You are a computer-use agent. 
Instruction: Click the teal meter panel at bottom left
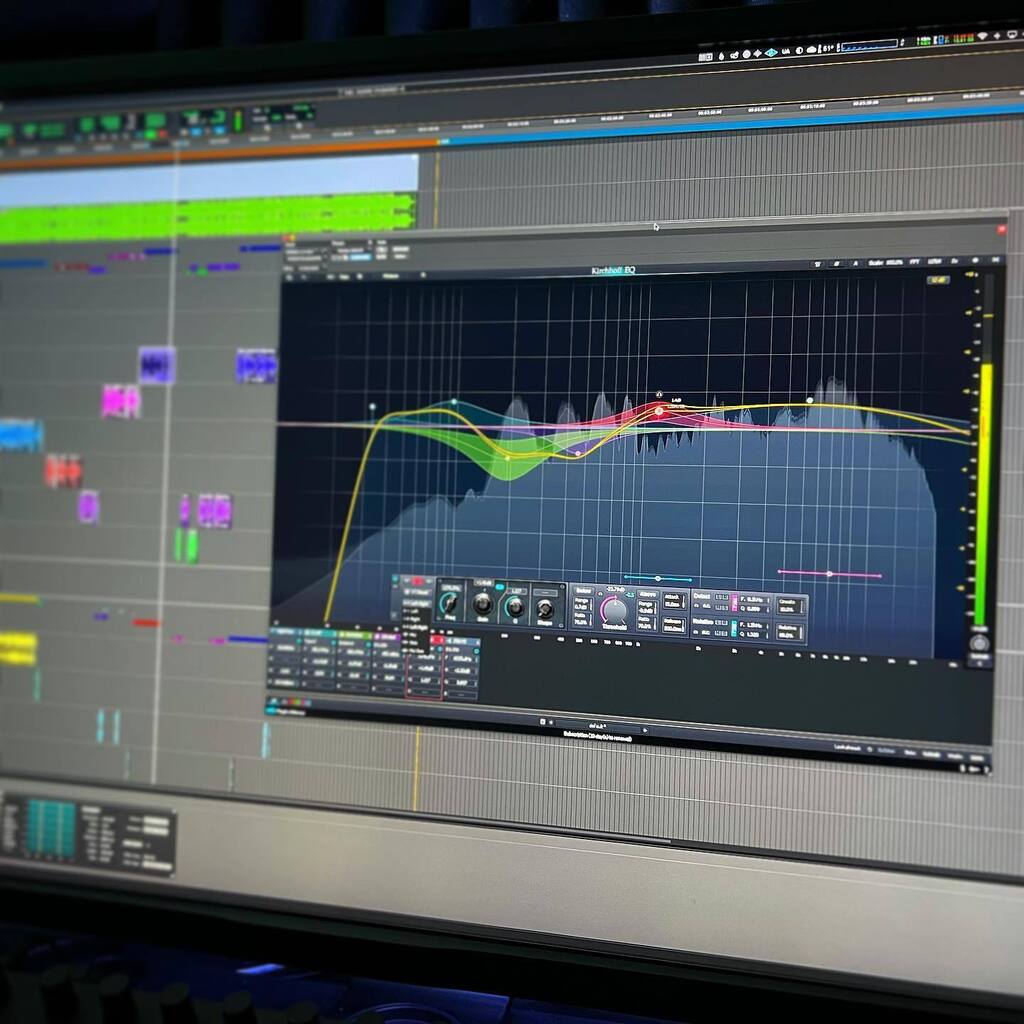coord(51,827)
